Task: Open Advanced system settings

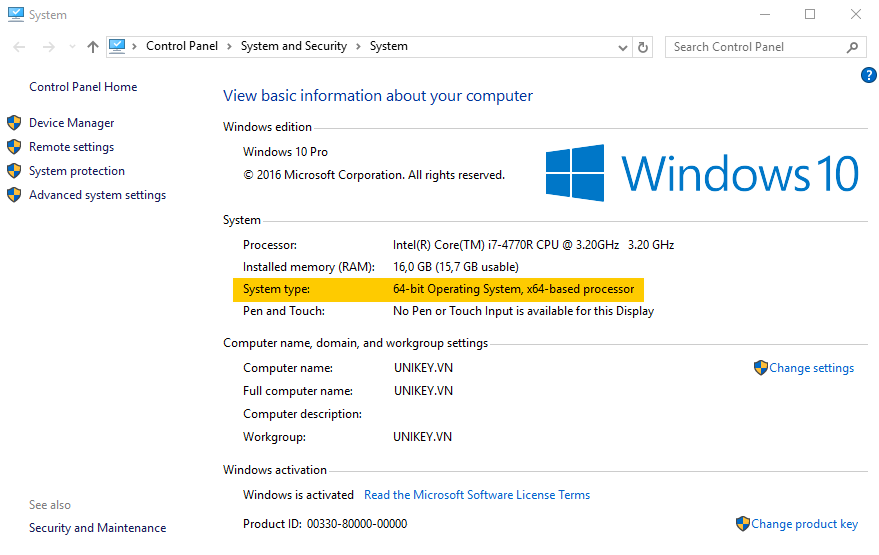Action: pyautogui.click(x=98, y=195)
